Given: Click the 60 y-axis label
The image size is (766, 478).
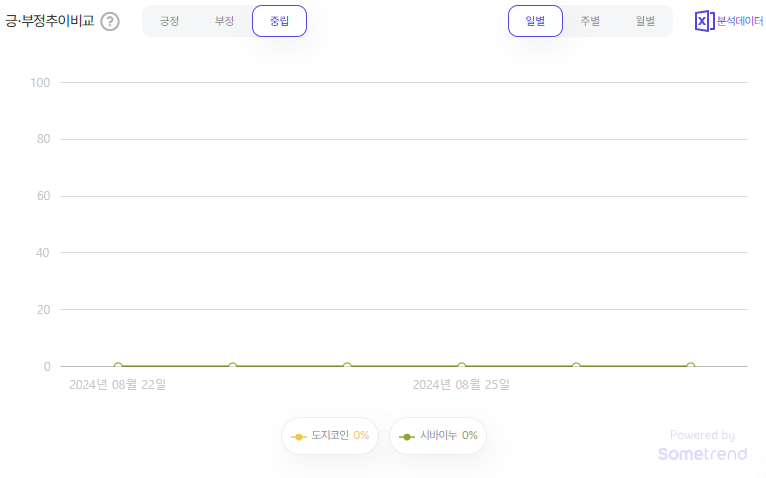Looking at the screenshot, I should point(43,196).
